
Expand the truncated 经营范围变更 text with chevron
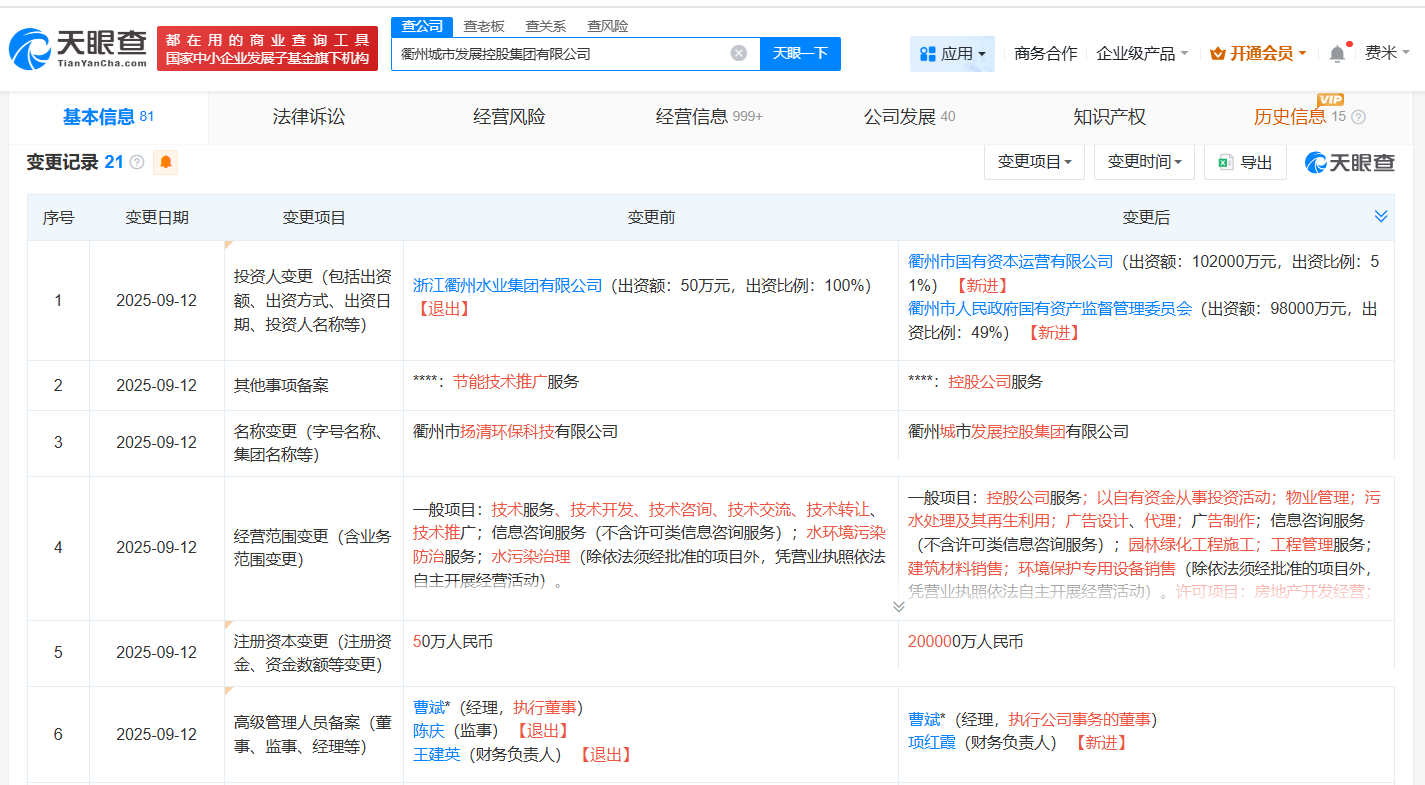pos(898,606)
